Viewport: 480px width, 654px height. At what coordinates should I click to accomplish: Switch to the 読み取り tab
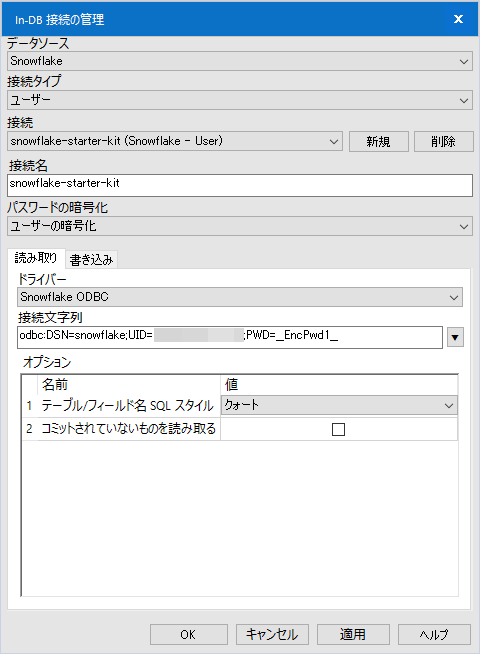[36, 258]
